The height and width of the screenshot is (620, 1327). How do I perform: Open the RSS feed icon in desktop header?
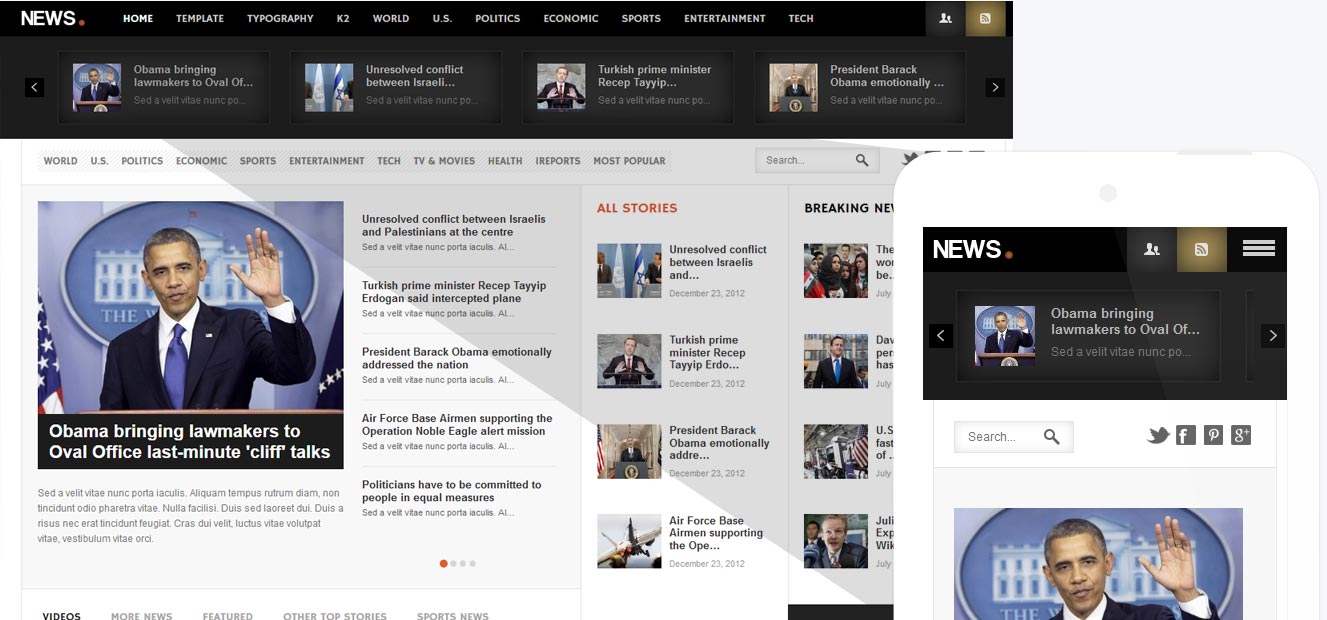pyautogui.click(x=985, y=18)
